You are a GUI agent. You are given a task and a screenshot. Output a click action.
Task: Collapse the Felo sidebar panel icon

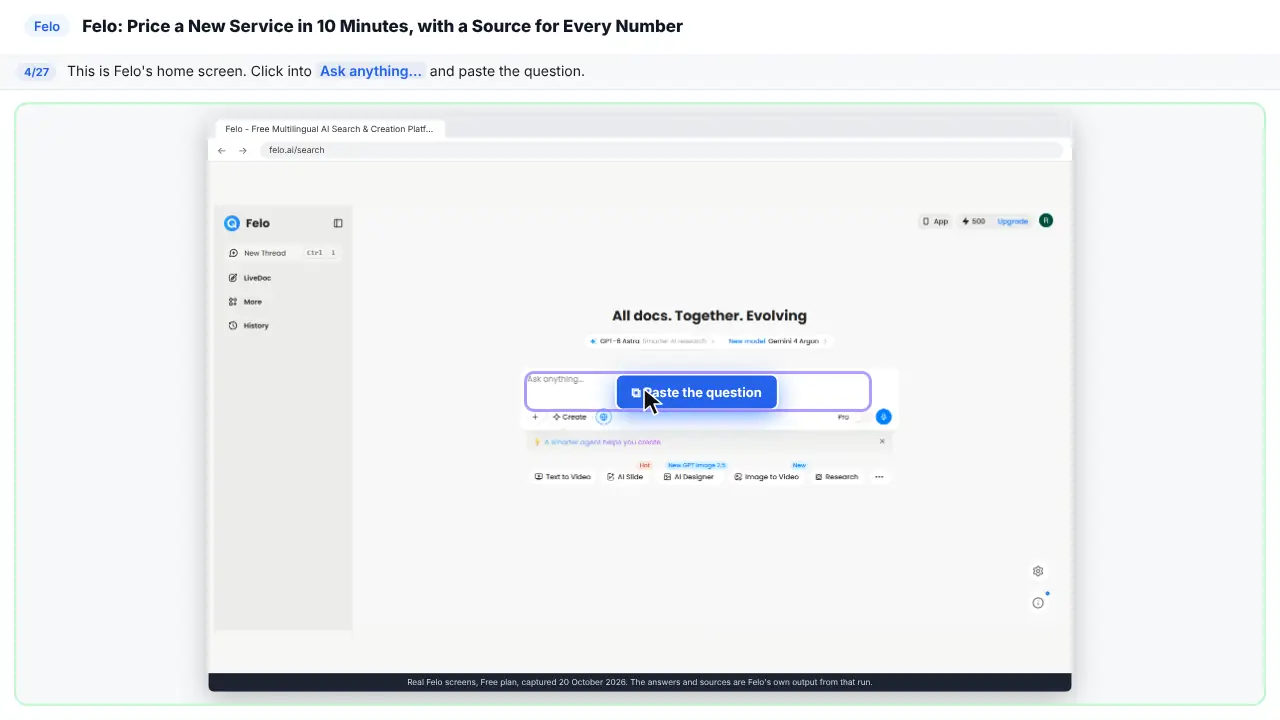pos(338,223)
